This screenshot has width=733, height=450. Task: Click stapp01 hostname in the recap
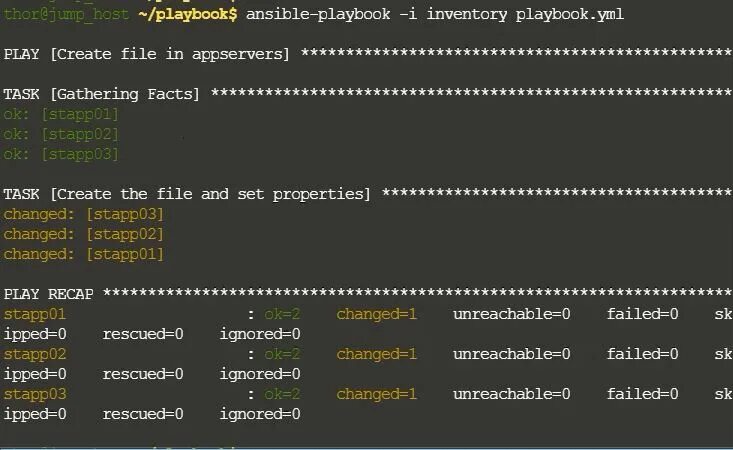click(x=35, y=314)
